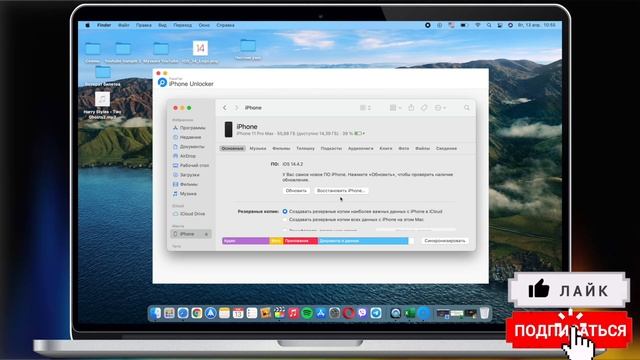Switch to the Музыка tab

tap(258, 149)
